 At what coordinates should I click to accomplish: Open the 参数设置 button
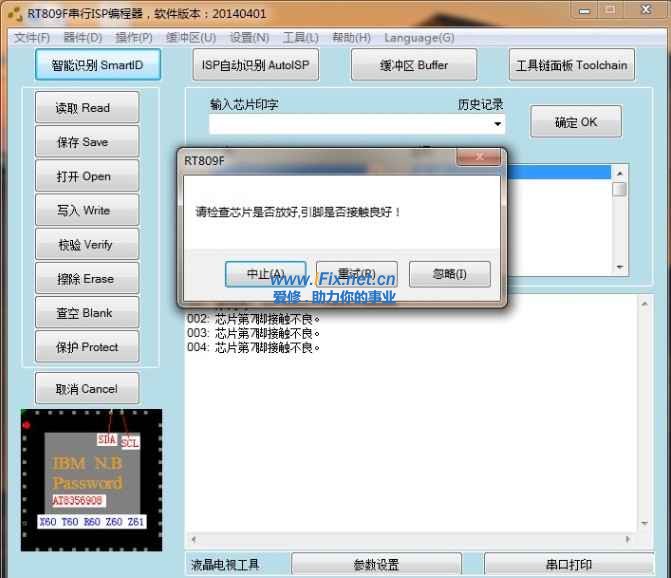[377, 564]
